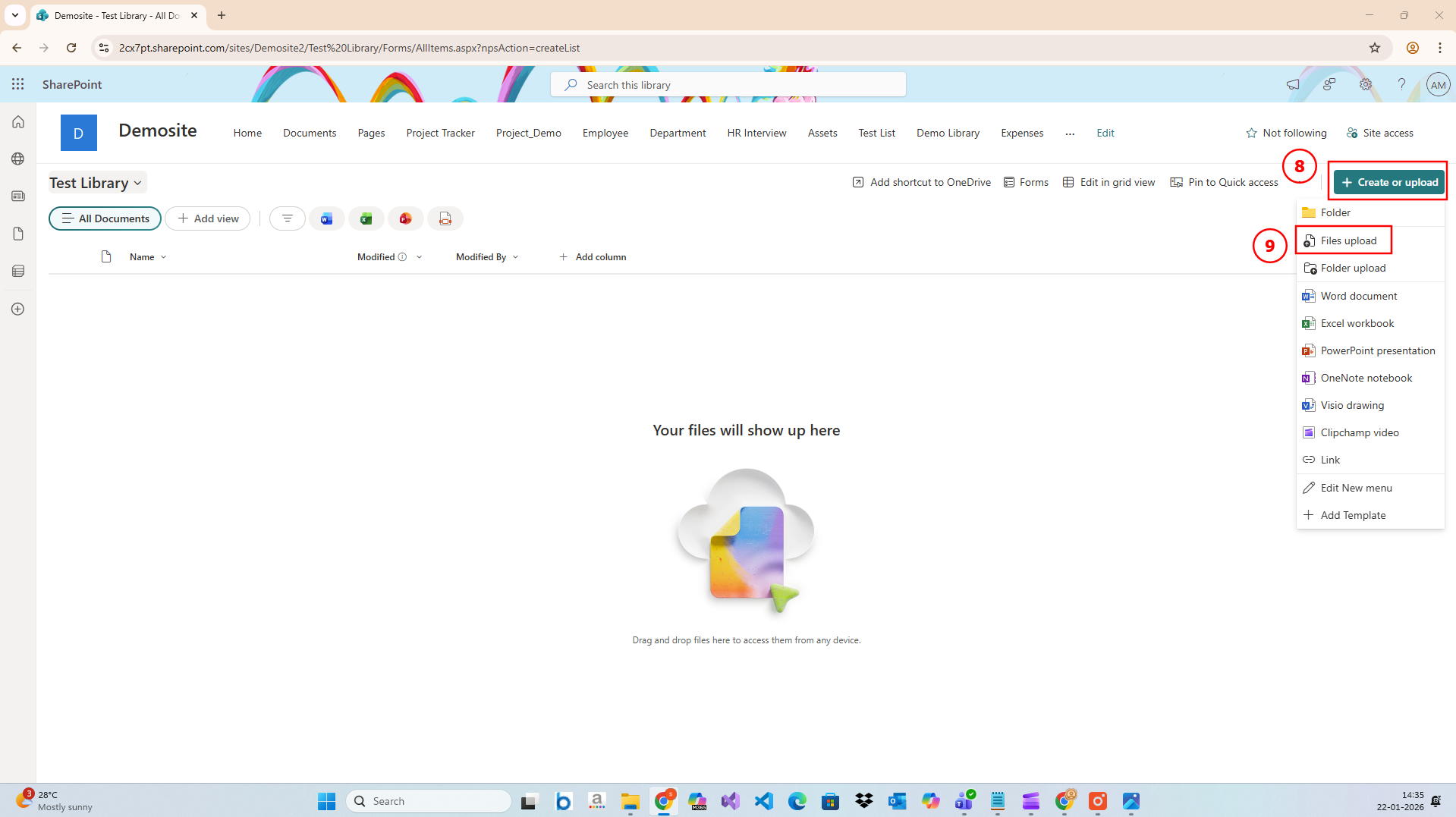Click the Demosite D logo tile
This screenshot has height=817, width=1456.
click(79, 133)
